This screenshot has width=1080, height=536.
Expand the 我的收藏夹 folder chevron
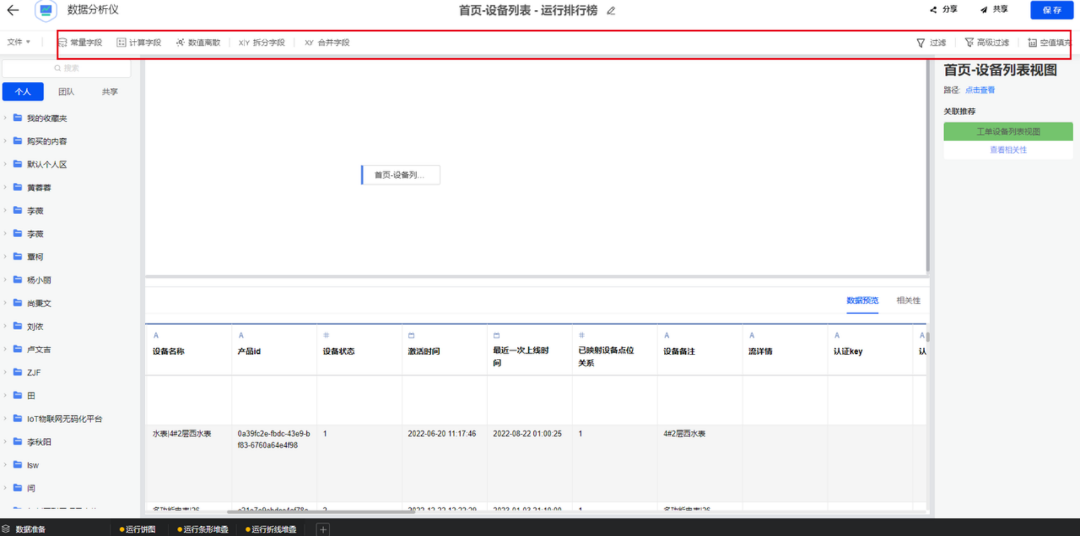[5, 118]
